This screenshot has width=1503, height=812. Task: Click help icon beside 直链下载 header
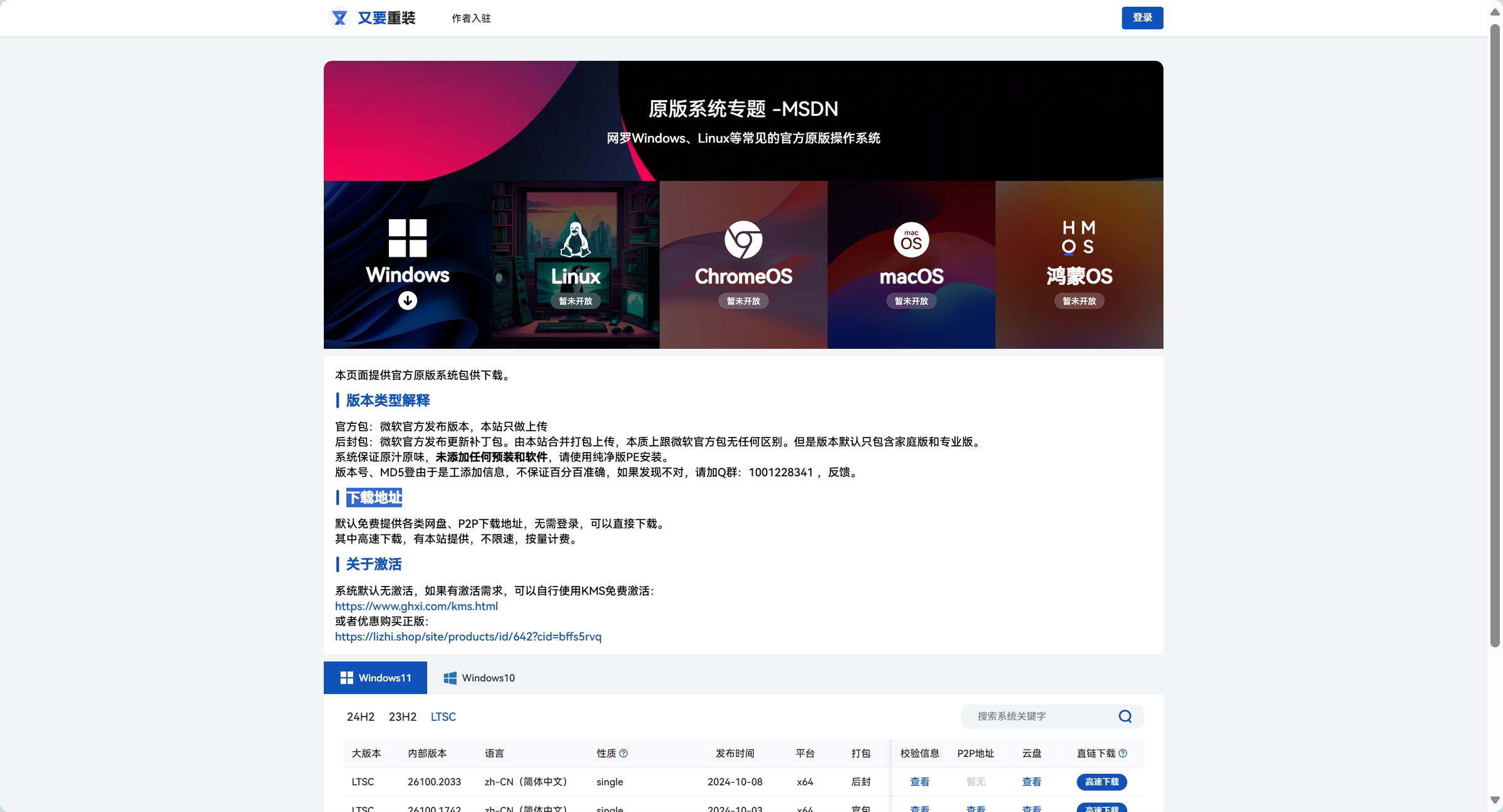[1123, 753]
